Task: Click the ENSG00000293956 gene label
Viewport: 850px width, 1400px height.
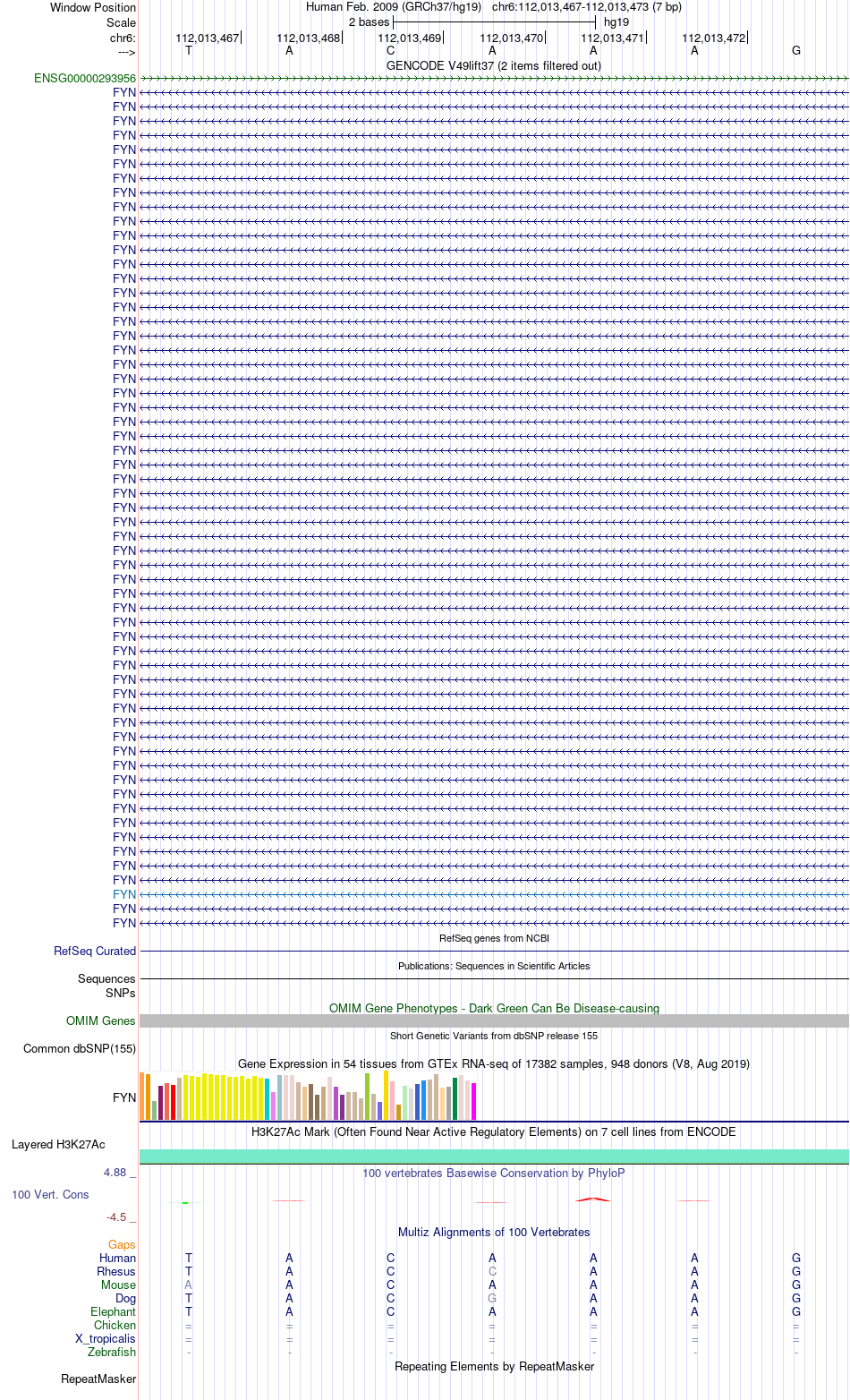Action: pos(85,79)
